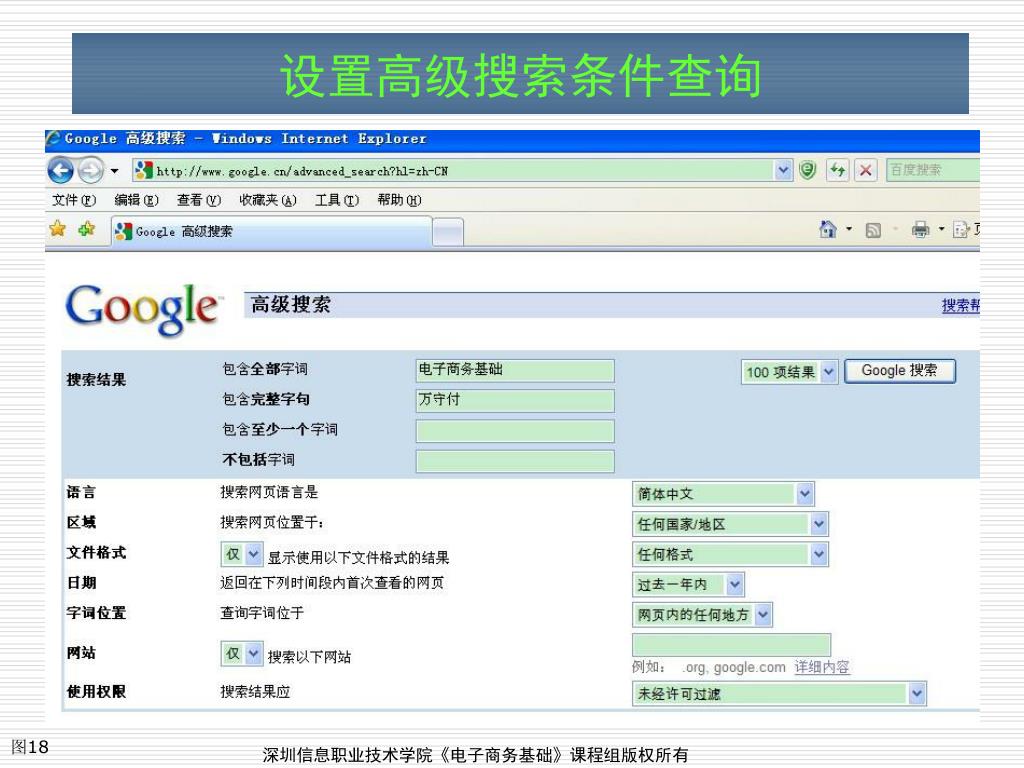Expand the Print button dropdown arrow
Viewport: 1024px width, 768px height.
941,229
